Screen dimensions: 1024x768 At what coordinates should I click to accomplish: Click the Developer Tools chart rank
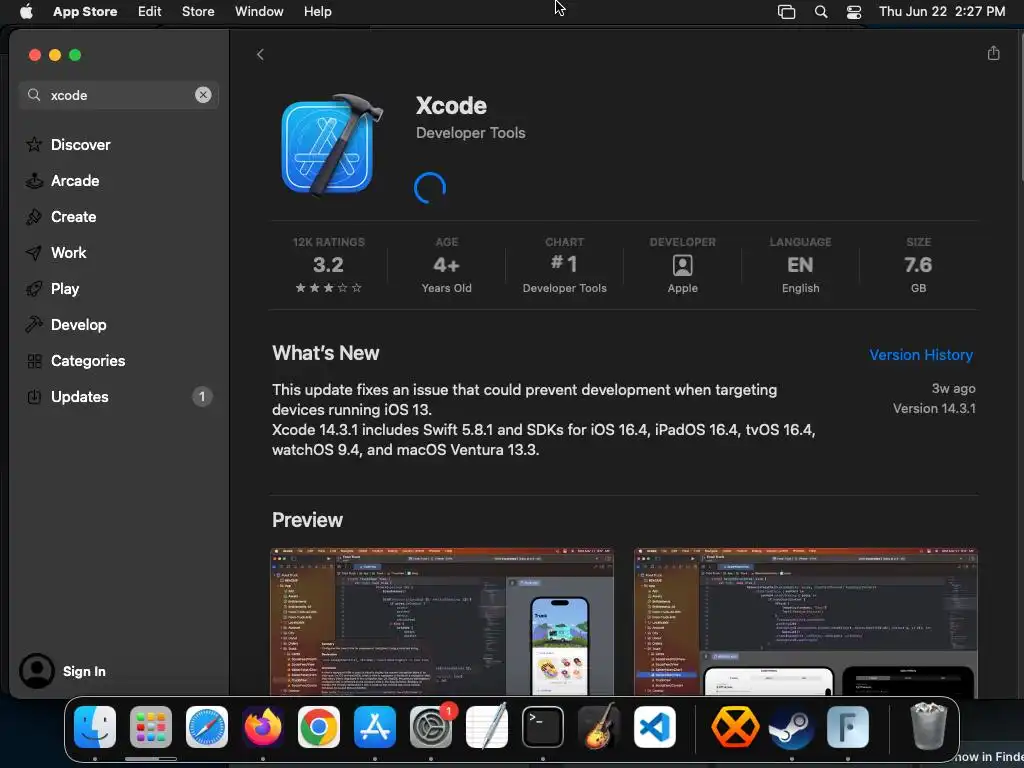coord(564,265)
